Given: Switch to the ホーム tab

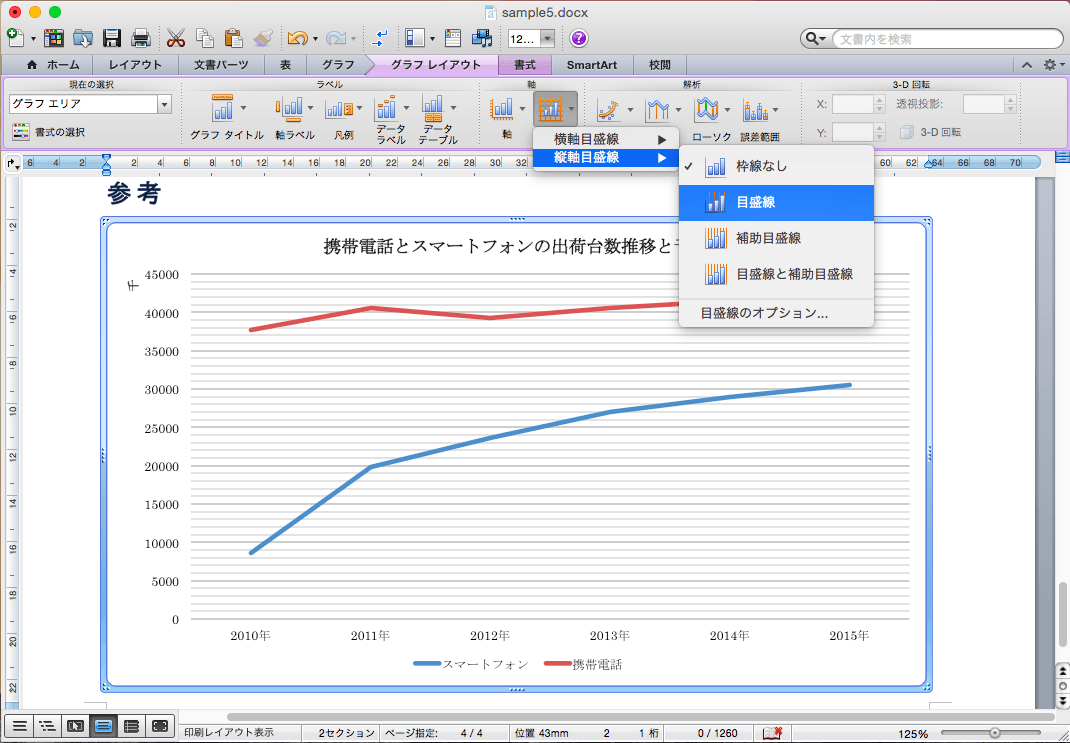Looking at the screenshot, I should [x=53, y=65].
